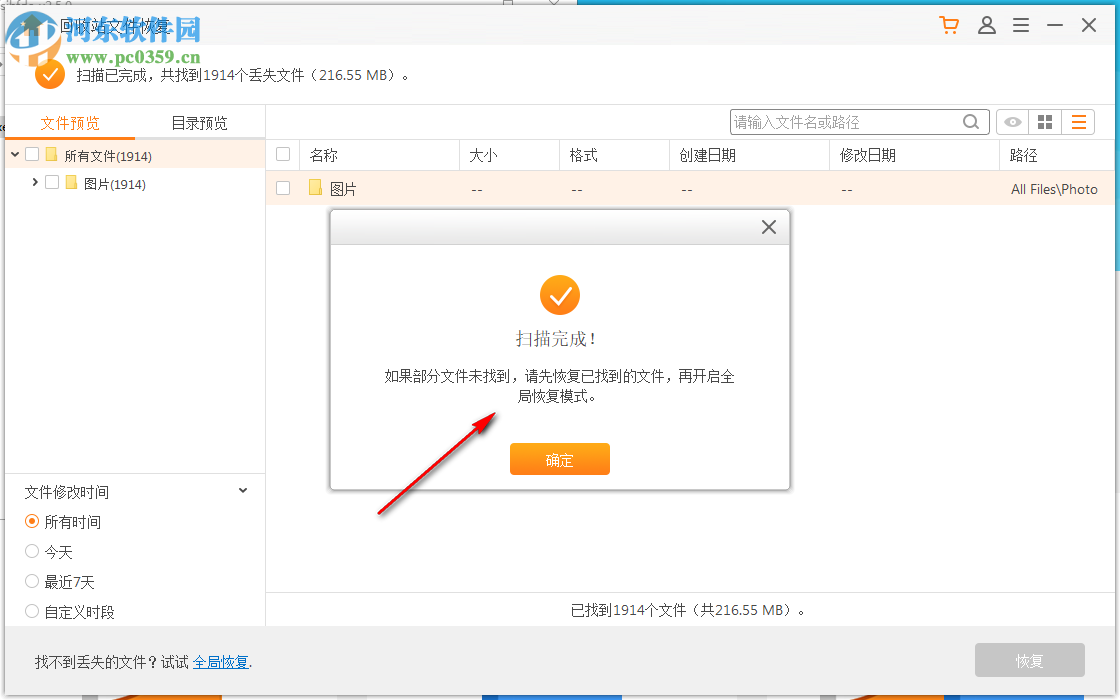The width and height of the screenshot is (1120, 700).
Task: Toggle the preview eye icon
Action: click(x=1012, y=121)
